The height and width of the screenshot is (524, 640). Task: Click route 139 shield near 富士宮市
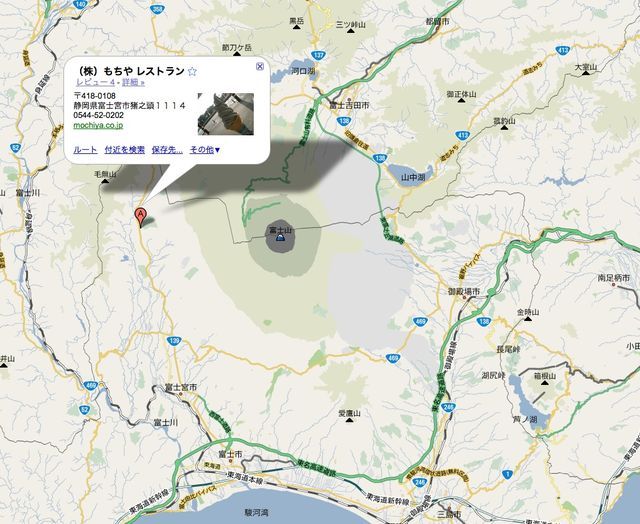pyautogui.click(x=174, y=341)
